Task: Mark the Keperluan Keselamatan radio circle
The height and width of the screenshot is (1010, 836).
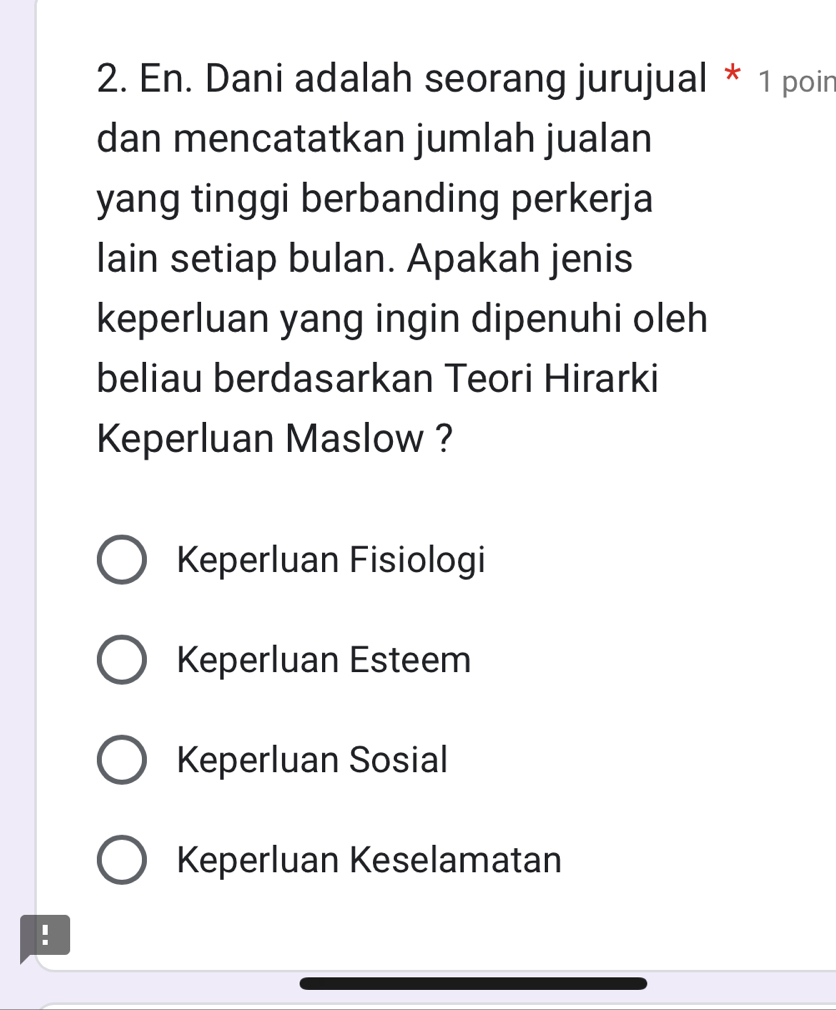Action: [x=122, y=860]
